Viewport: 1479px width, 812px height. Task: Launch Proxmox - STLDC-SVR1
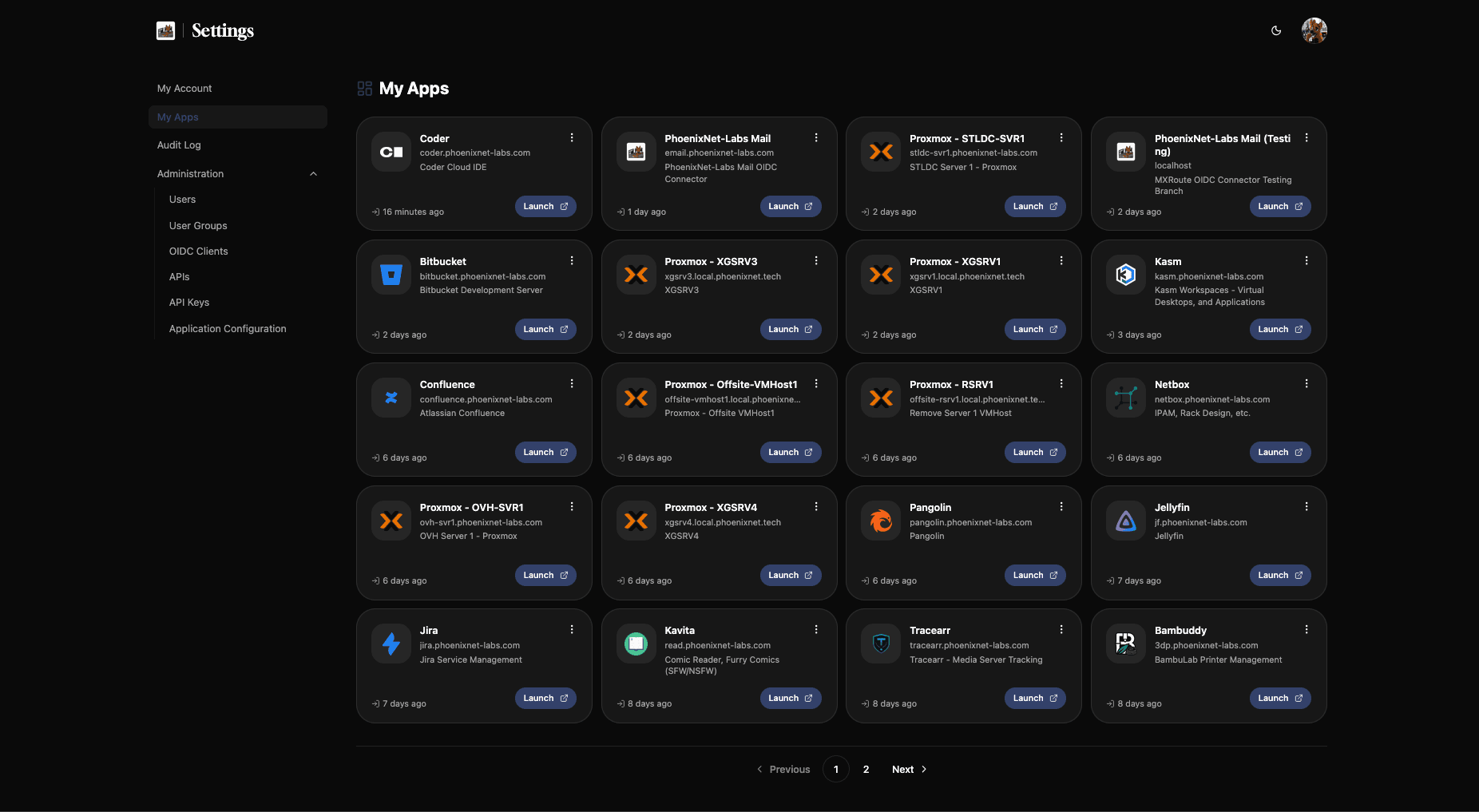(1035, 206)
